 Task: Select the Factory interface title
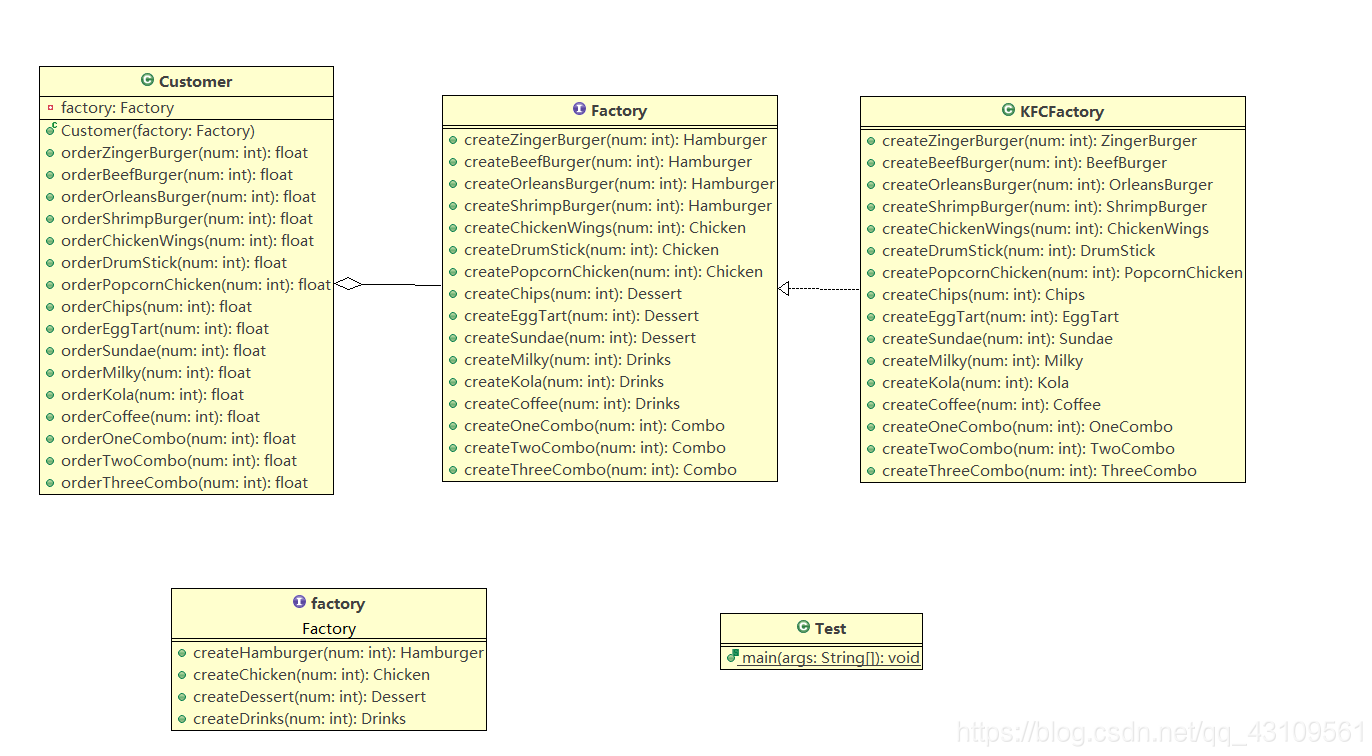(619, 110)
